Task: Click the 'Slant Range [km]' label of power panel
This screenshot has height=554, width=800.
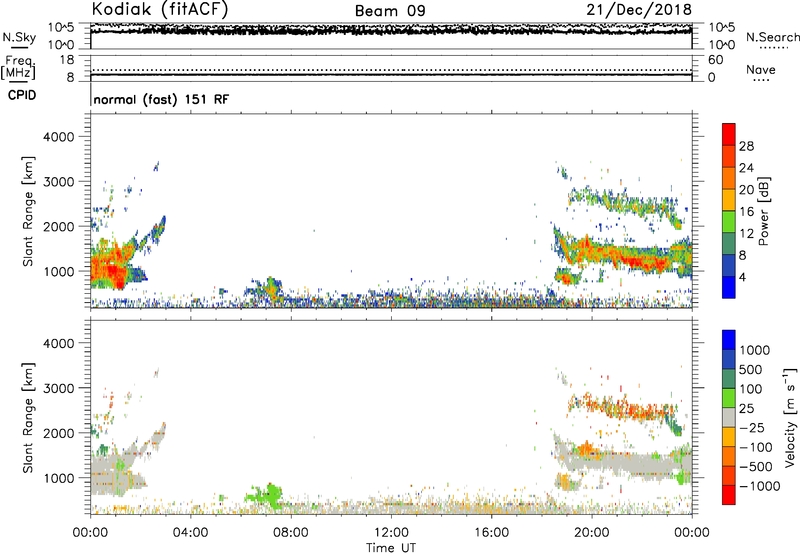Action: tap(28, 211)
